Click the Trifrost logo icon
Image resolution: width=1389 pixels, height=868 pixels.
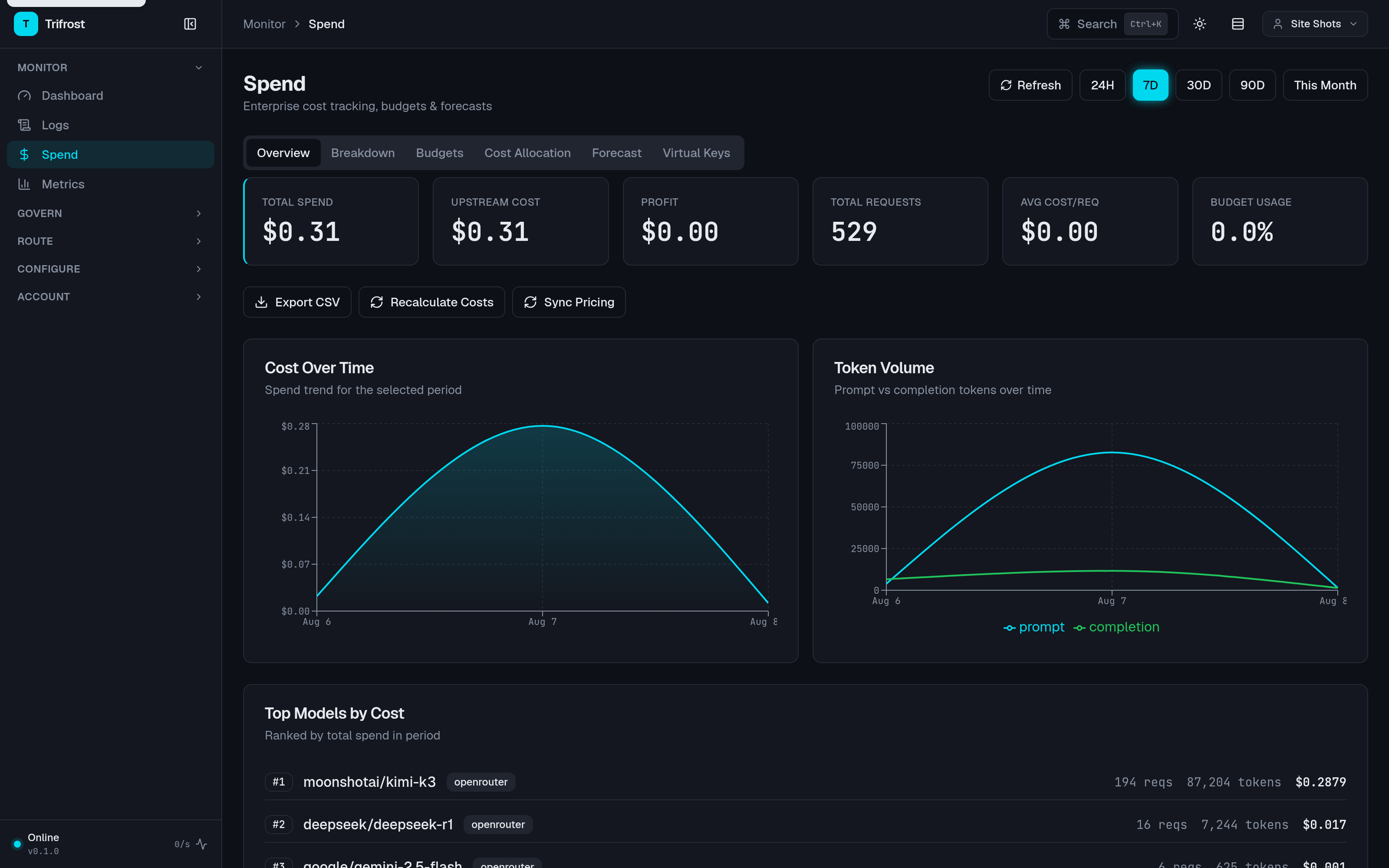25,24
